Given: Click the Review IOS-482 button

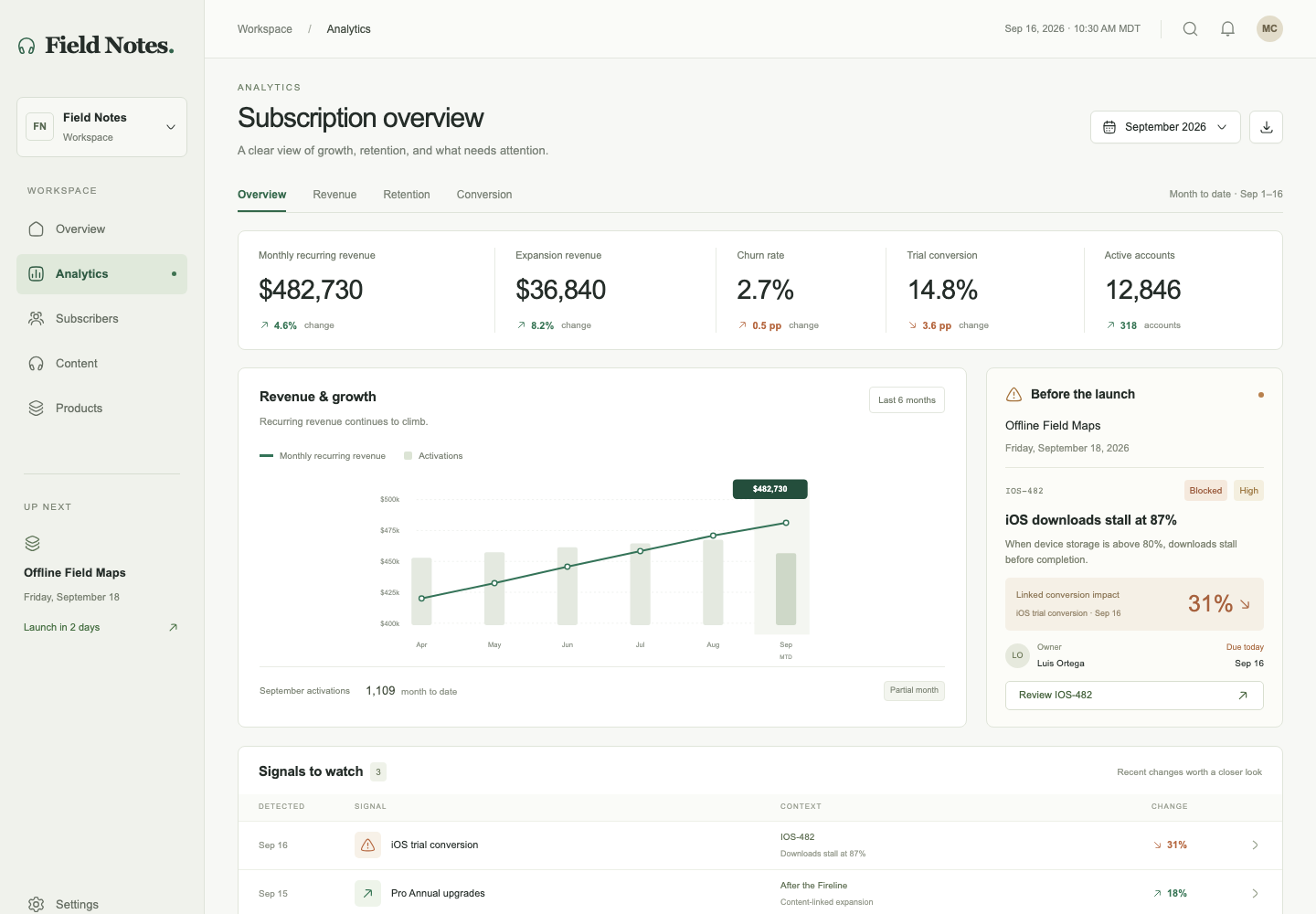Looking at the screenshot, I should point(1134,695).
